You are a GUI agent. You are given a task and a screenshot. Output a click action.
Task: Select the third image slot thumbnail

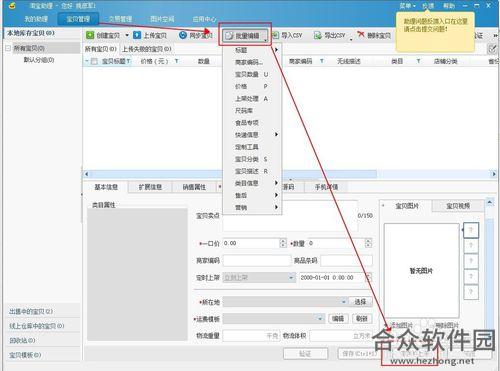(x=471, y=260)
